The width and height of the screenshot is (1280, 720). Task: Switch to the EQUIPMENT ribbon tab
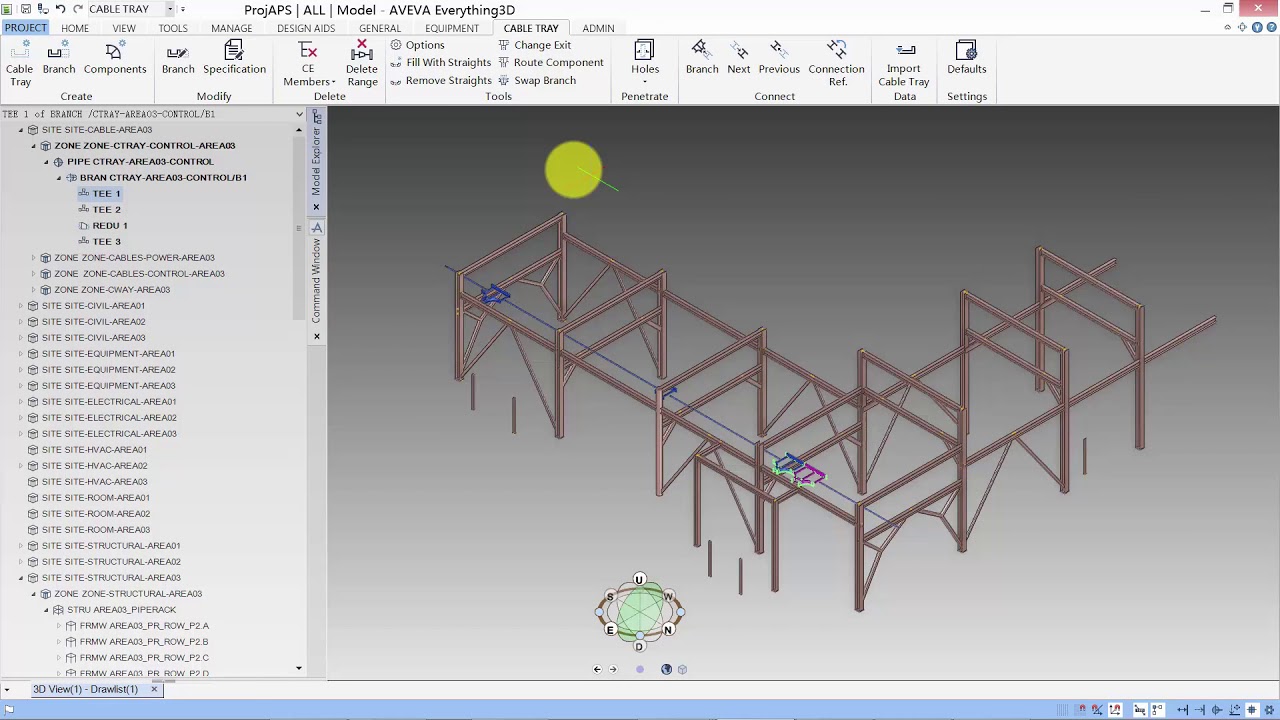452,28
